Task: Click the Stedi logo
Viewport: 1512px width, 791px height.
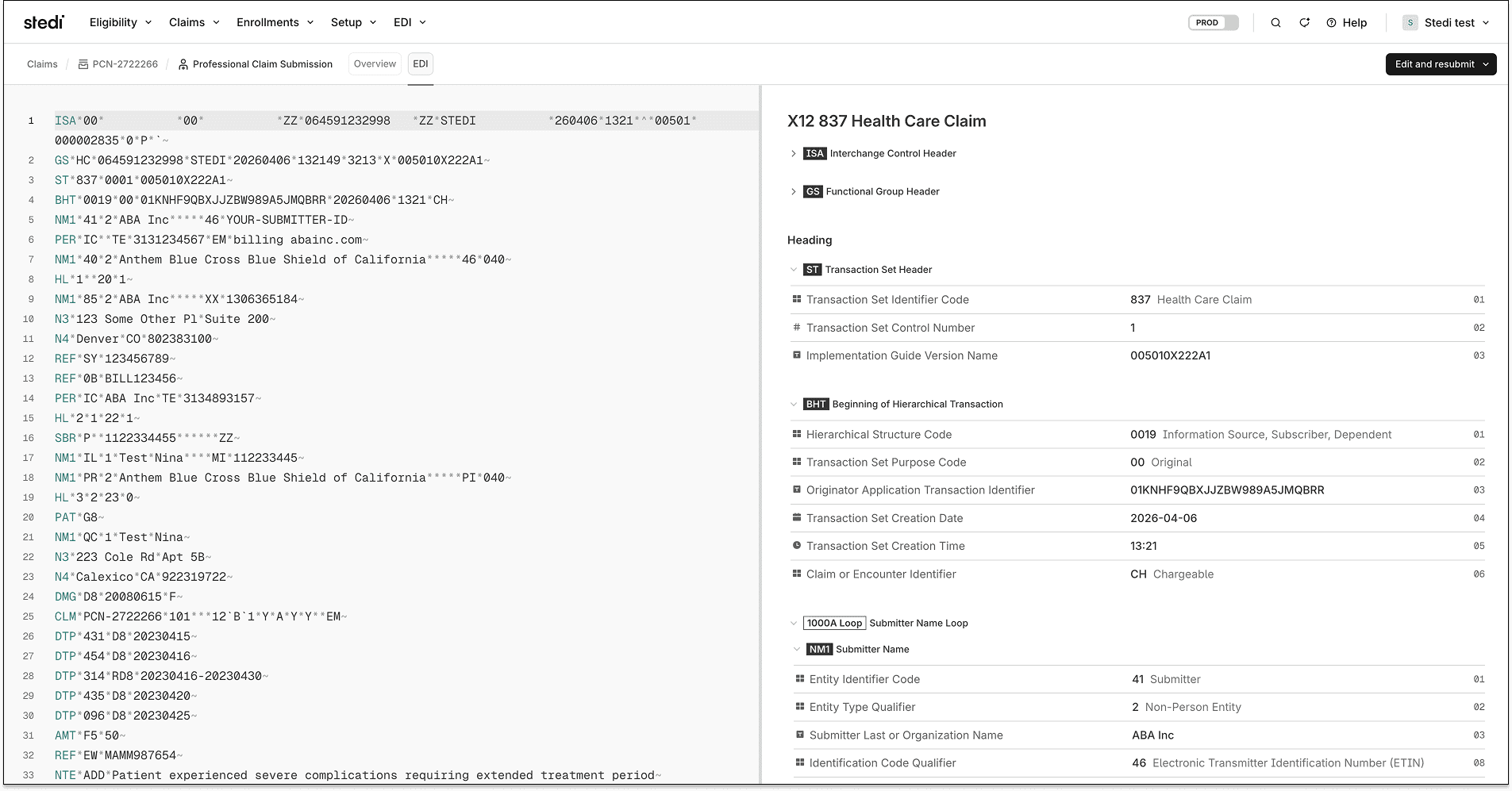Action: pos(44,22)
